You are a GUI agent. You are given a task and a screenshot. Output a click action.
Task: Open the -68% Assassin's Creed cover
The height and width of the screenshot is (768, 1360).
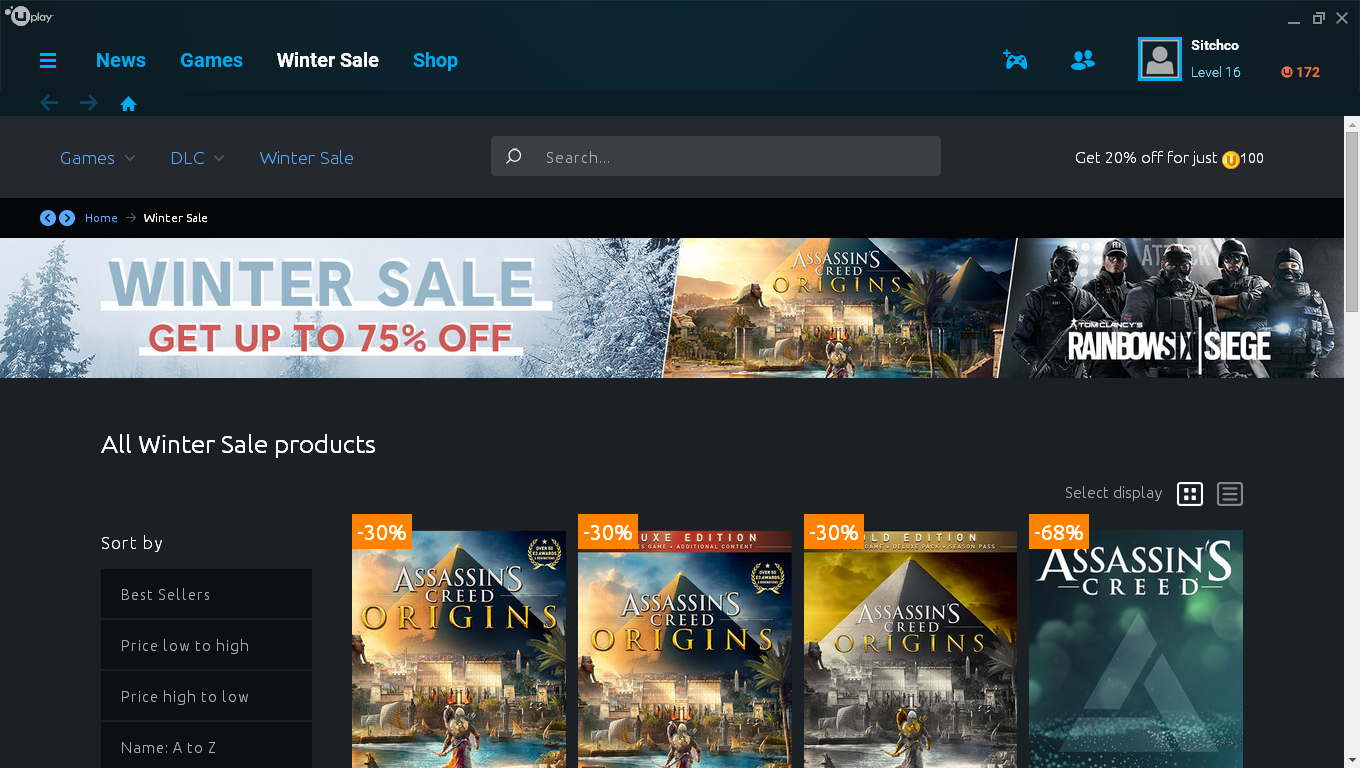1136,649
